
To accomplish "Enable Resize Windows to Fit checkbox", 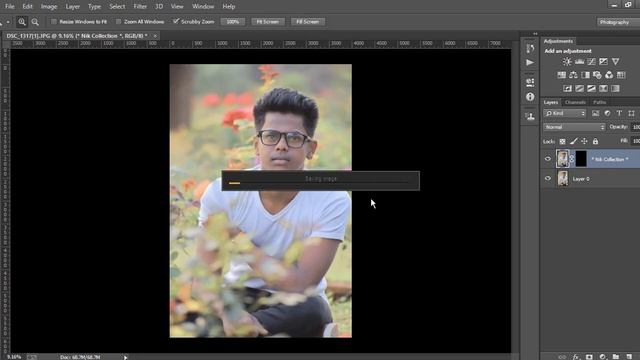I will click(x=53, y=22).
